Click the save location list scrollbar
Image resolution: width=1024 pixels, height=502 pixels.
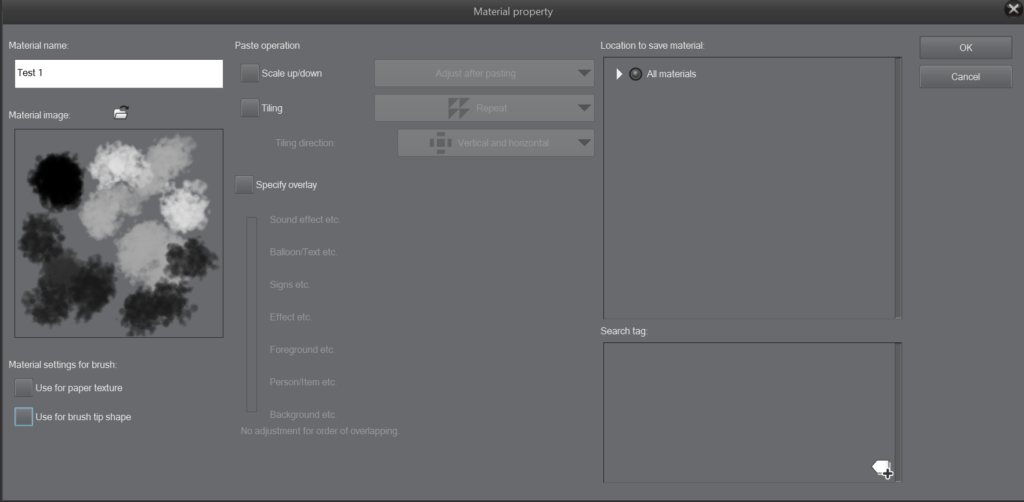click(x=899, y=188)
